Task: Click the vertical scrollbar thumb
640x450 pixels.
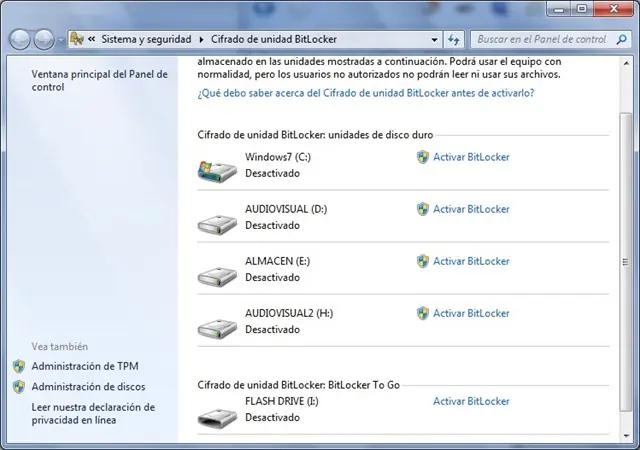Action: click(625, 261)
